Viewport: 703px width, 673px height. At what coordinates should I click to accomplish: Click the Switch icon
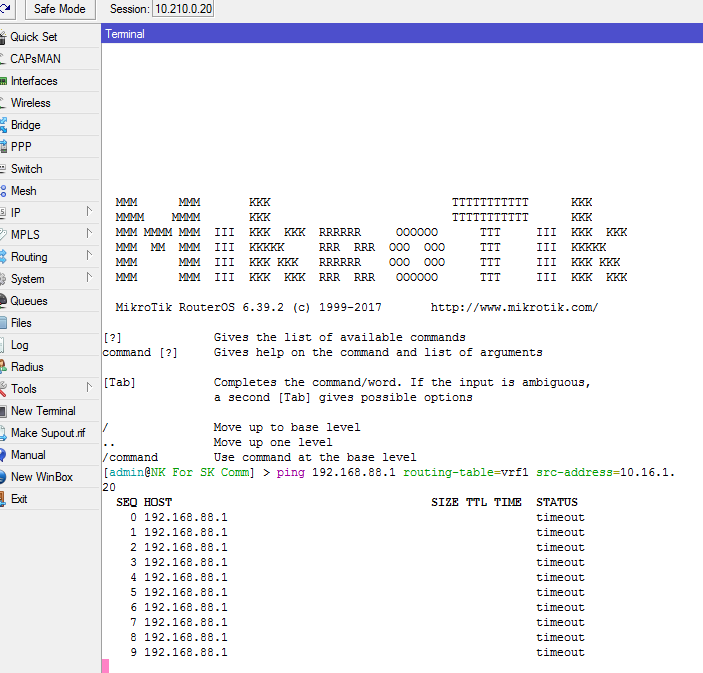pyautogui.click(x=3, y=169)
